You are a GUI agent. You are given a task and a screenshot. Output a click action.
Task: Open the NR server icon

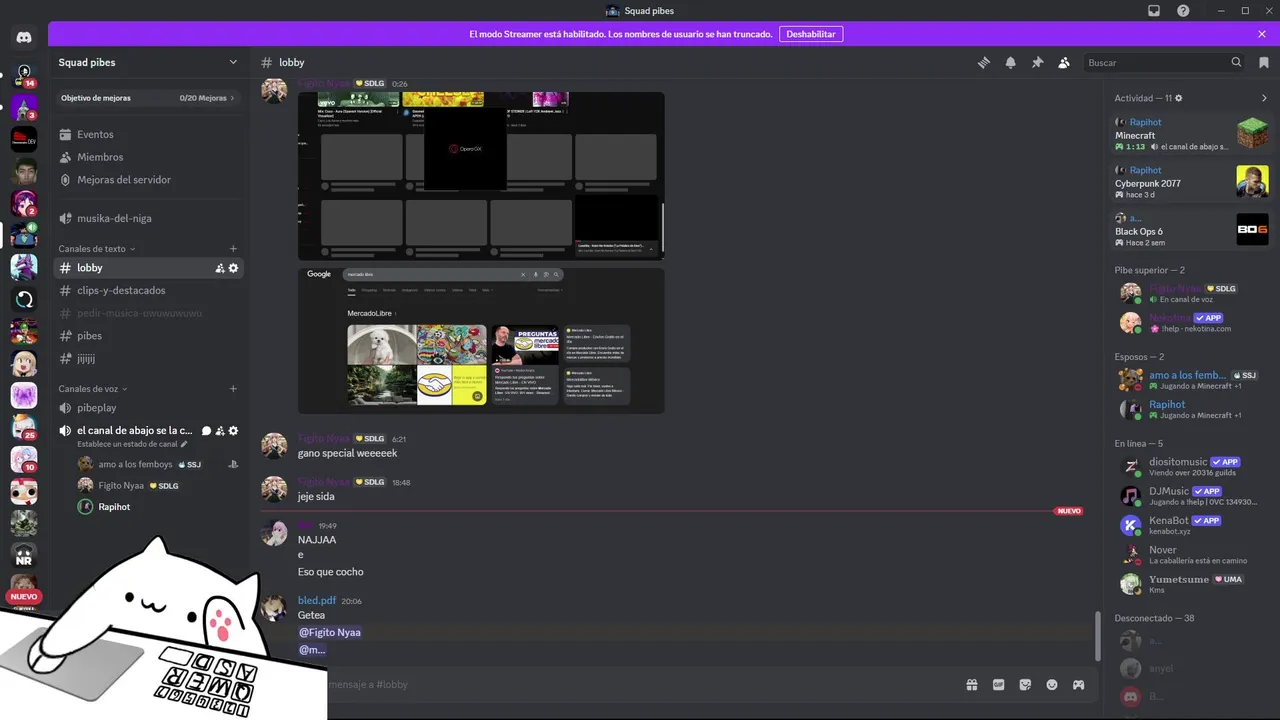(x=24, y=555)
